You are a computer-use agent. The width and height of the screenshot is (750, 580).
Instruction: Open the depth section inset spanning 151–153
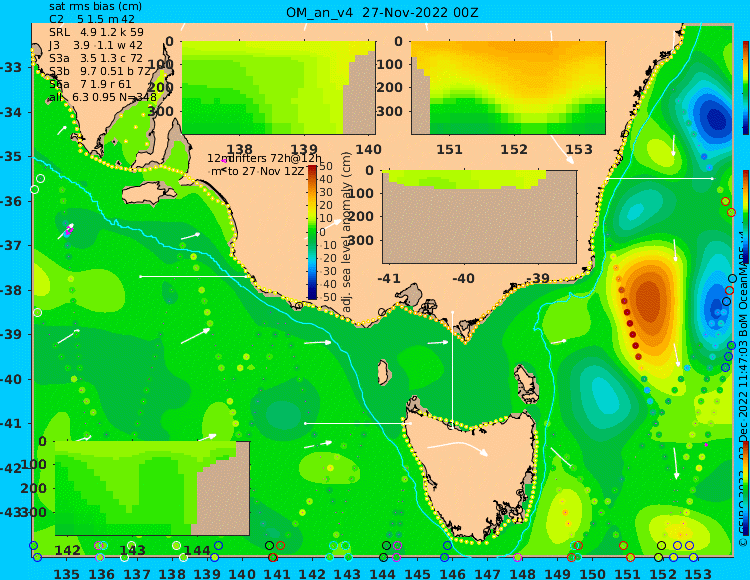pos(508,88)
